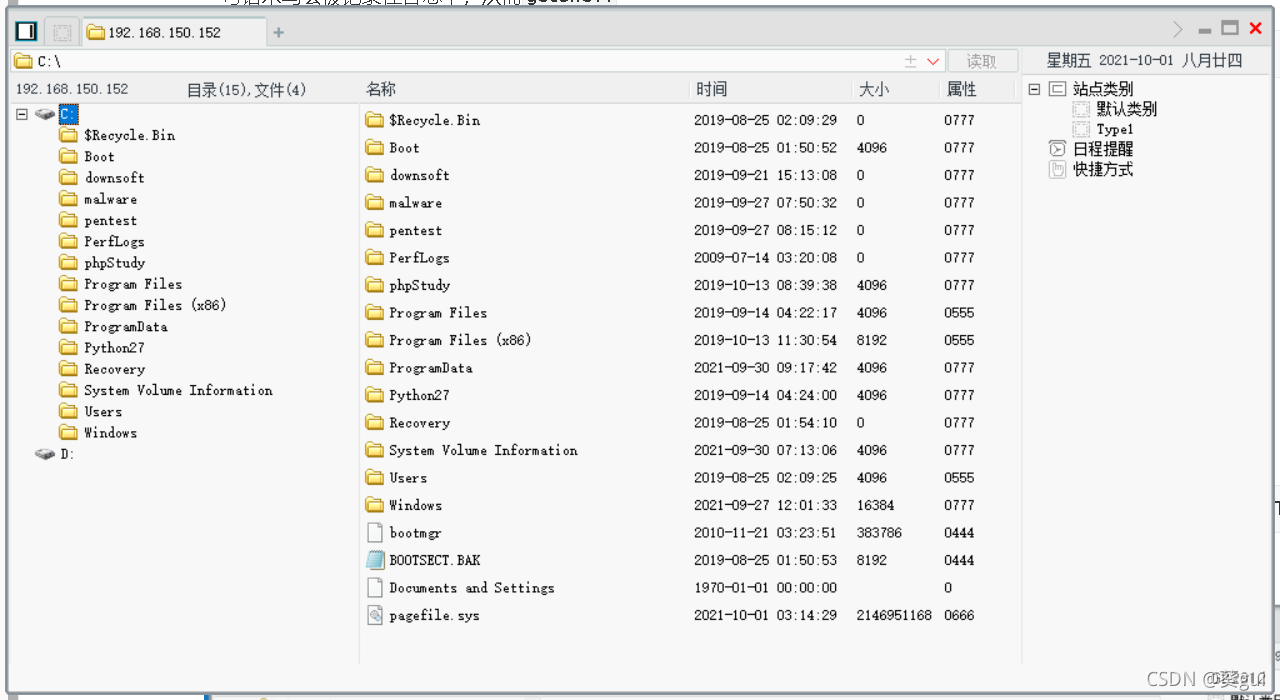This screenshot has height=700, width=1280.
Task: Click the BOOTSECT.BAK file icon
Action: point(375,560)
